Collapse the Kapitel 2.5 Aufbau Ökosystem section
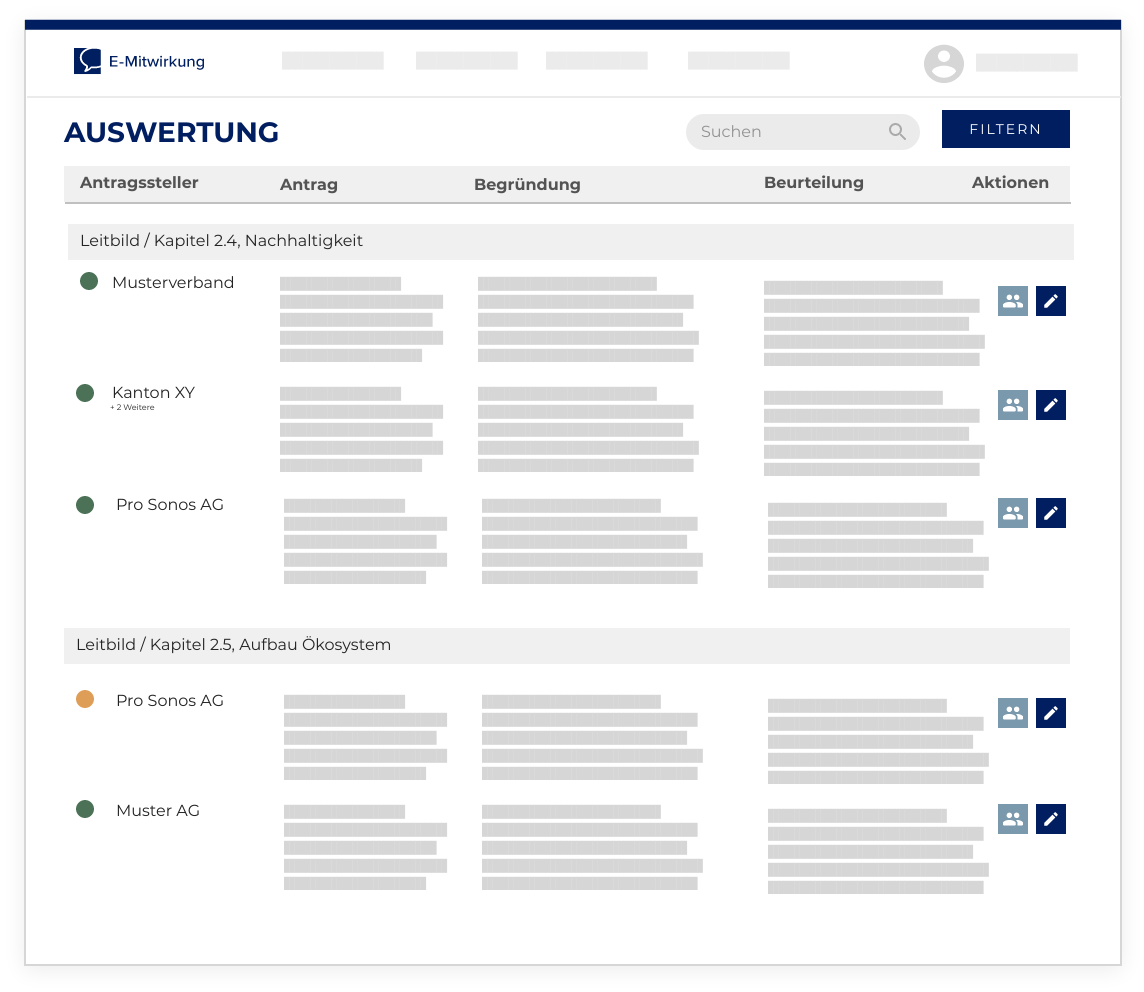The width and height of the screenshot is (1144, 992). [233, 645]
